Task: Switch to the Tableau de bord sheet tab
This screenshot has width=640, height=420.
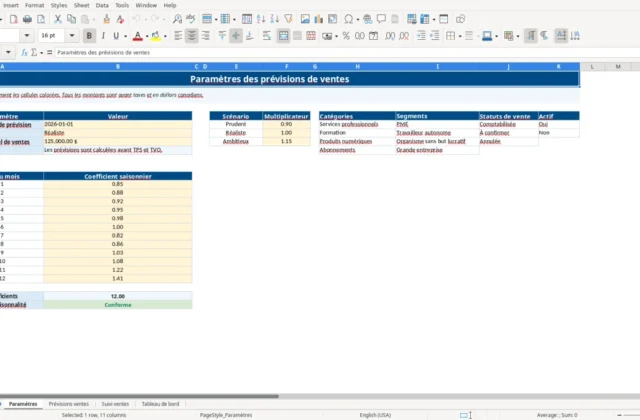Action: pos(160,404)
